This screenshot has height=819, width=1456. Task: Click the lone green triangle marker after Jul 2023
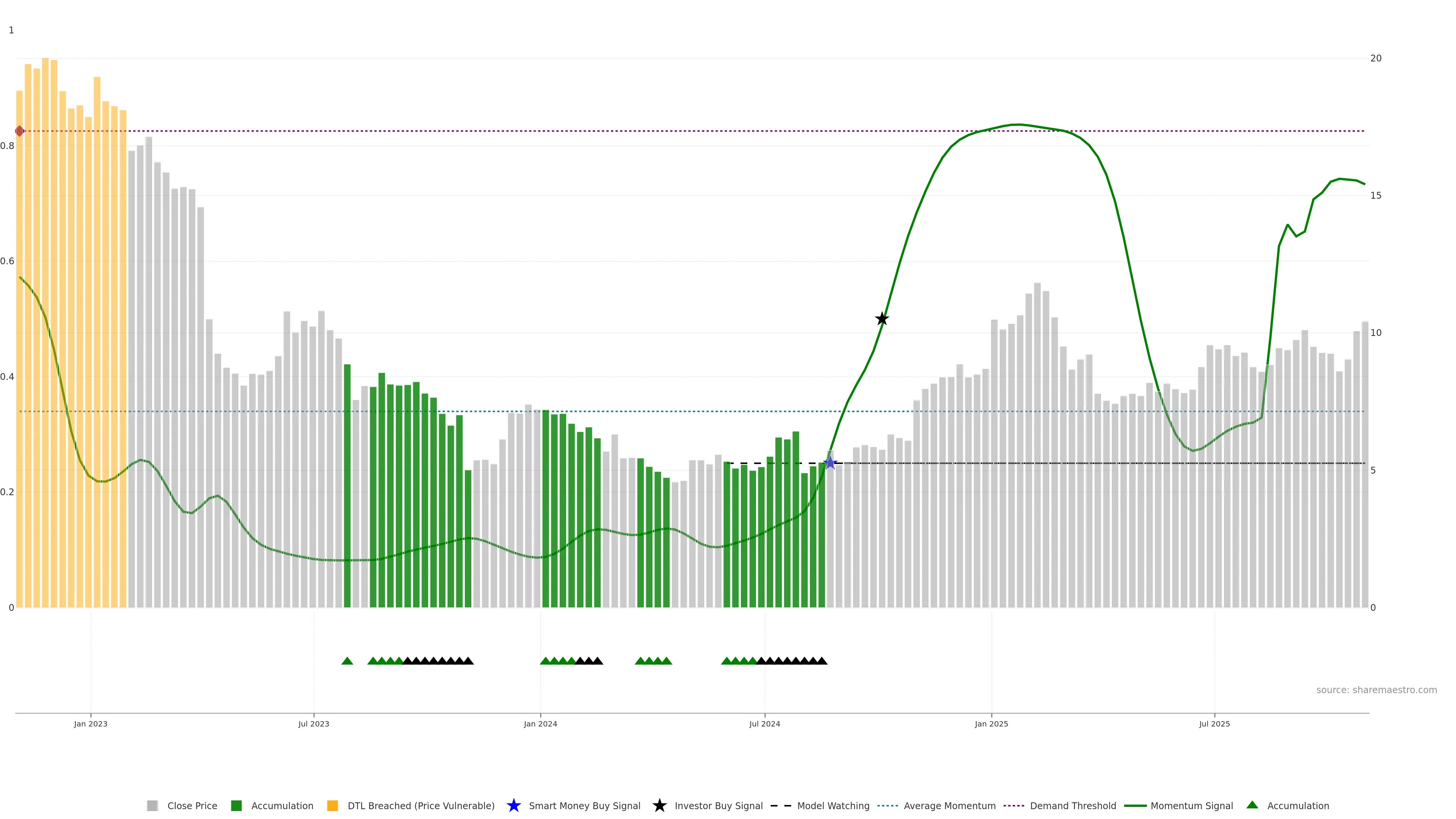[x=347, y=661]
